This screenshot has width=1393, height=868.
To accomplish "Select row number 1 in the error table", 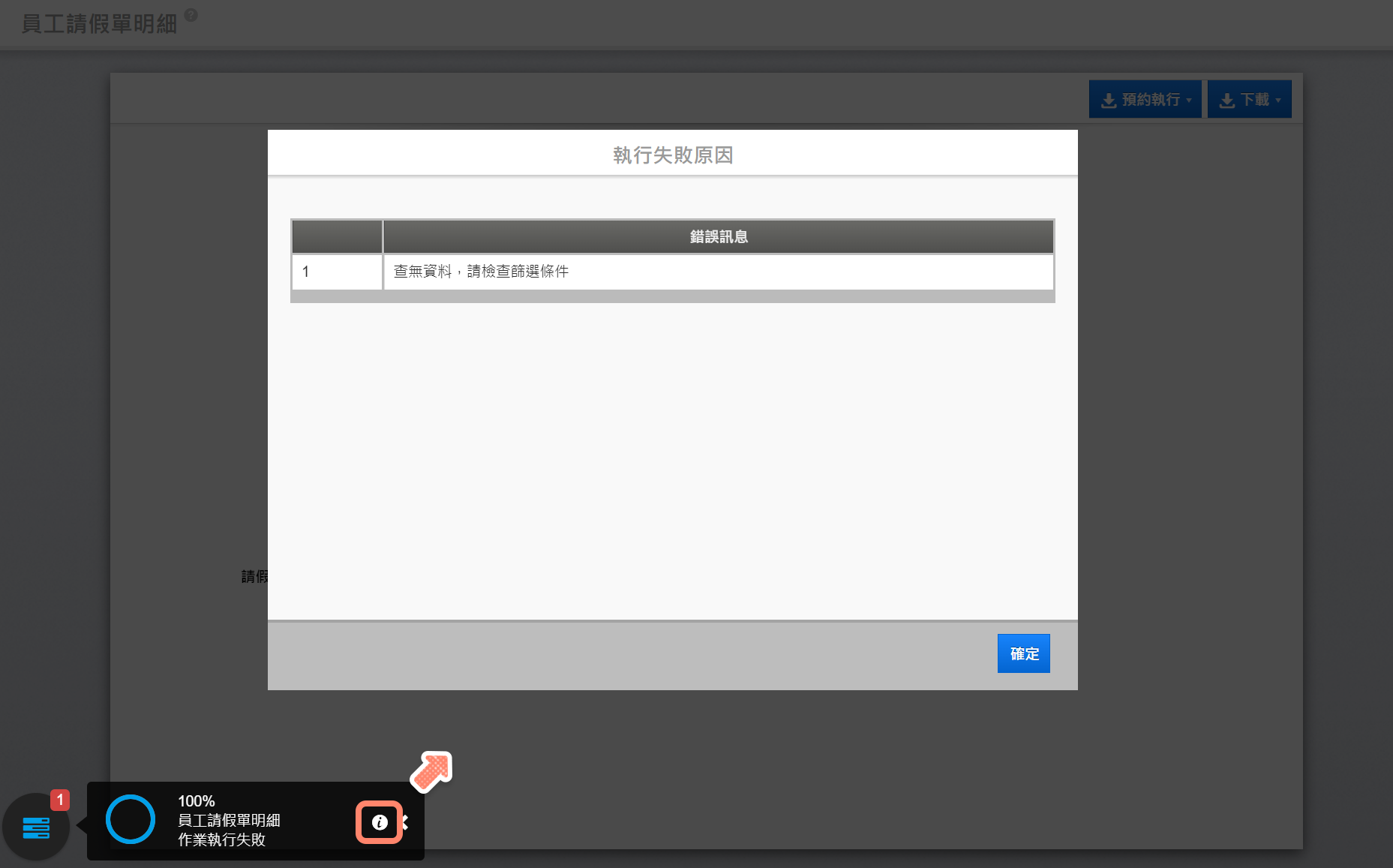I will pos(306,272).
